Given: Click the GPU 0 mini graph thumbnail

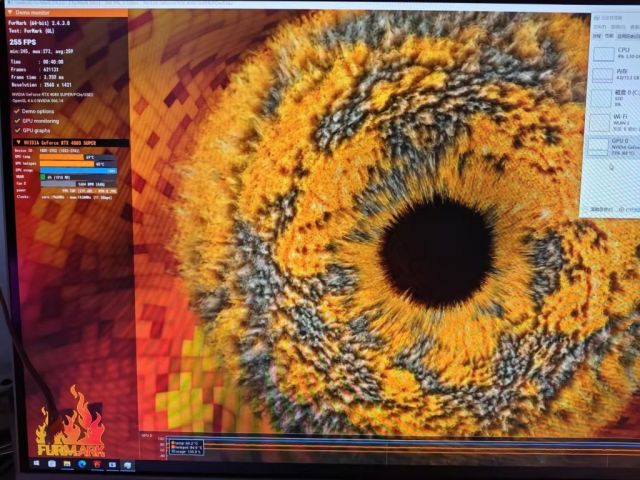Looking at the screenshot, I should [598, 147].
